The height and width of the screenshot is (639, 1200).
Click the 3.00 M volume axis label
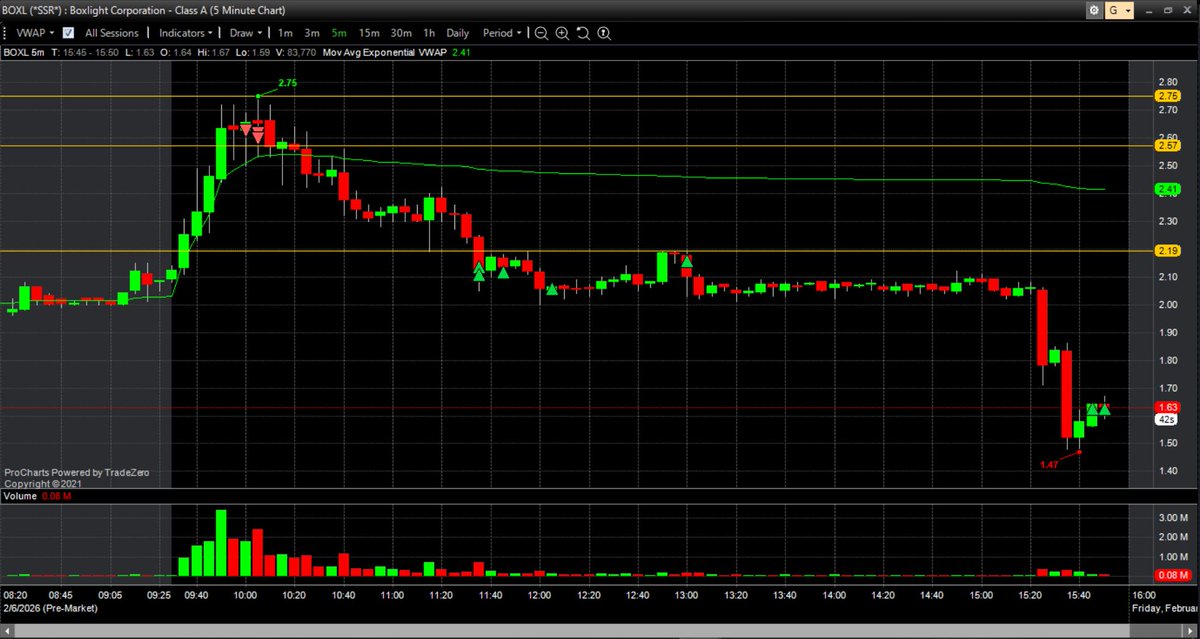[1172, 518]
